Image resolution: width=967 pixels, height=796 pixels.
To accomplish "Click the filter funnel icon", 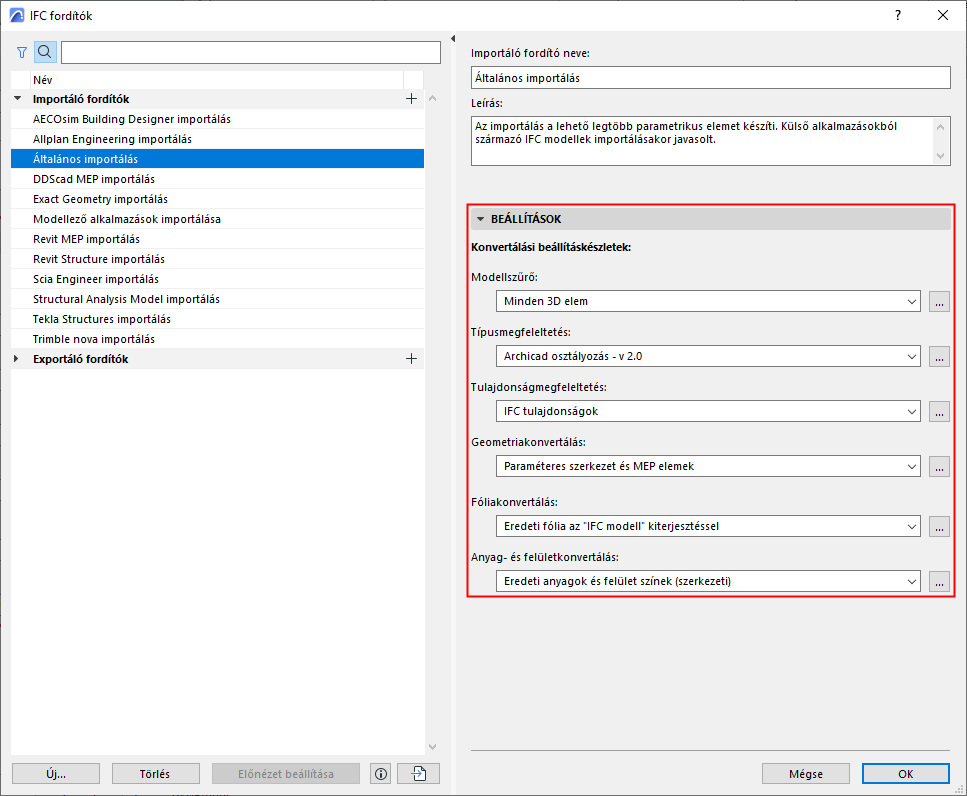I will (x=22, y=53).
